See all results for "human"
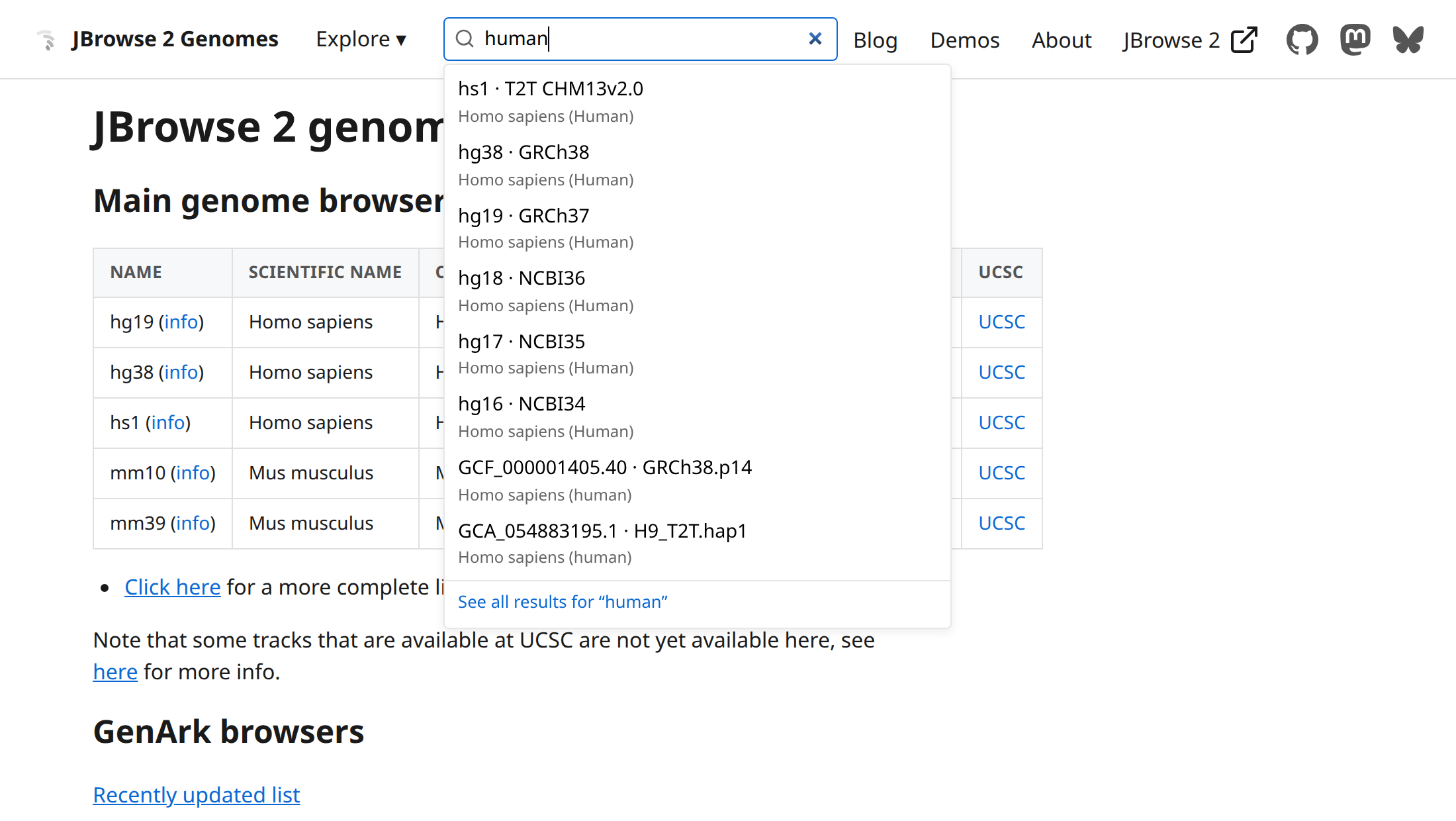 tap(563, 602)
